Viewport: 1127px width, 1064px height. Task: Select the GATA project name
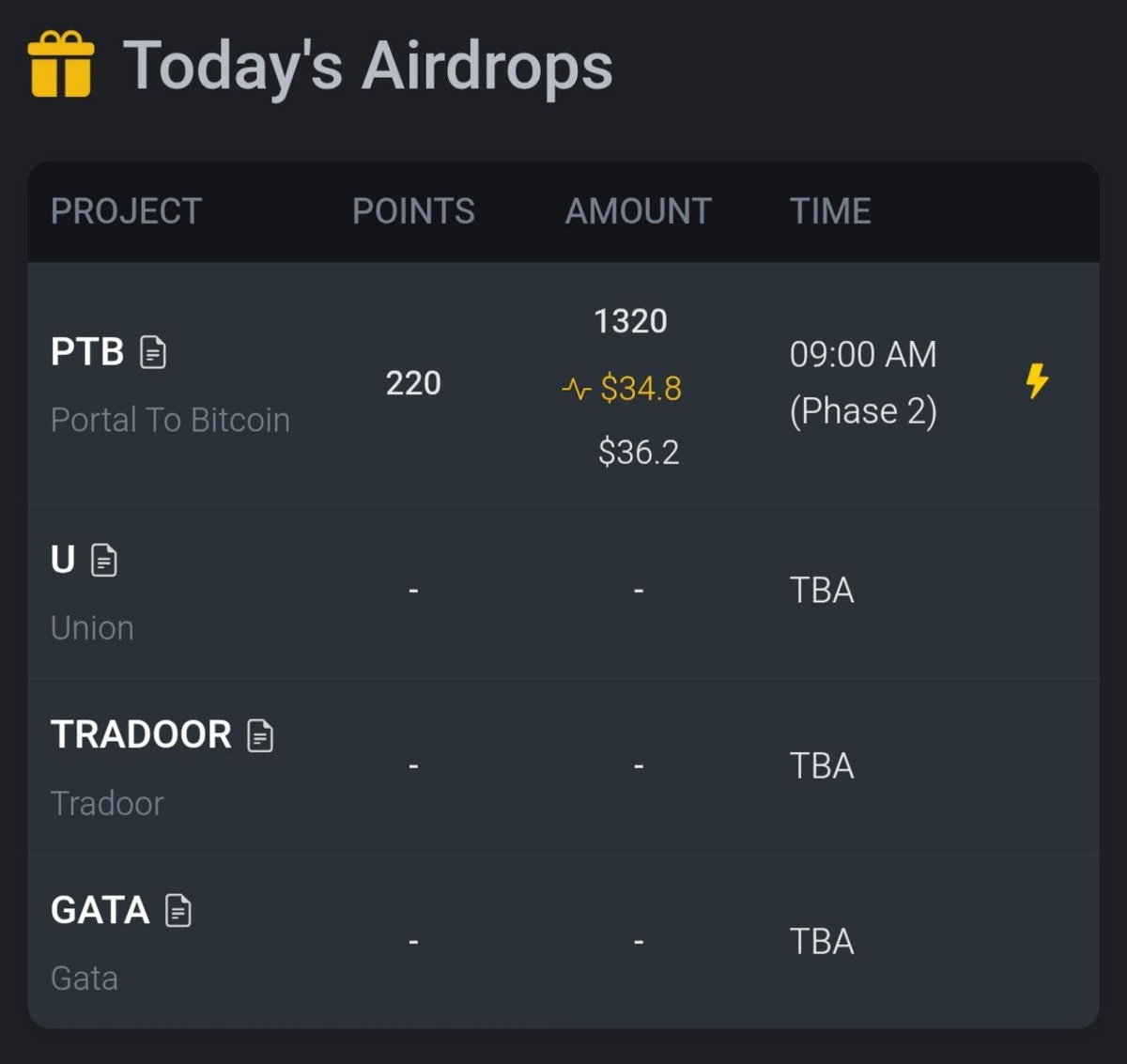(x=100, y=911)
